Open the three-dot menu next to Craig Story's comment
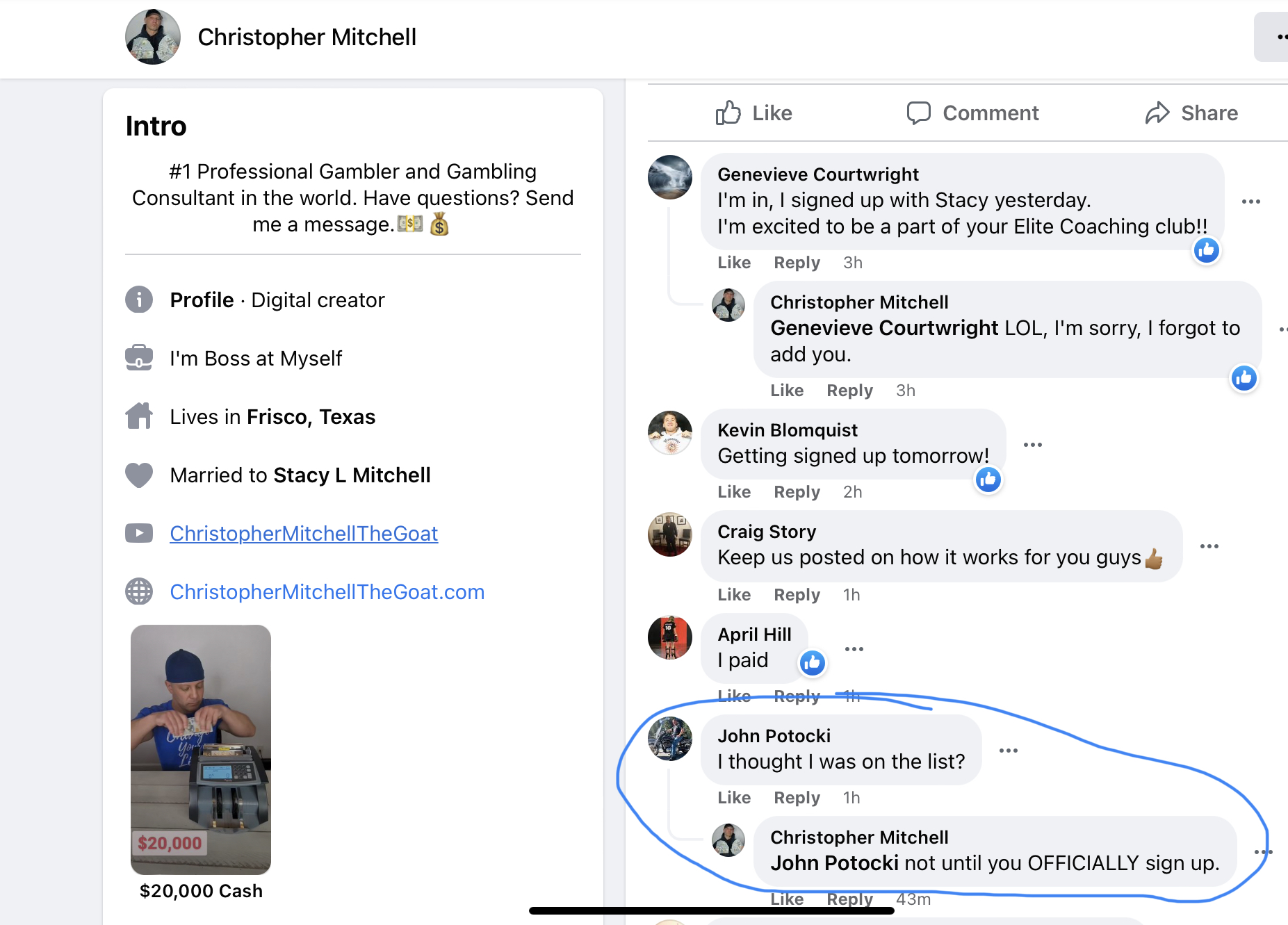This screenshot has width=1288, height=925. pos(1209,546)
